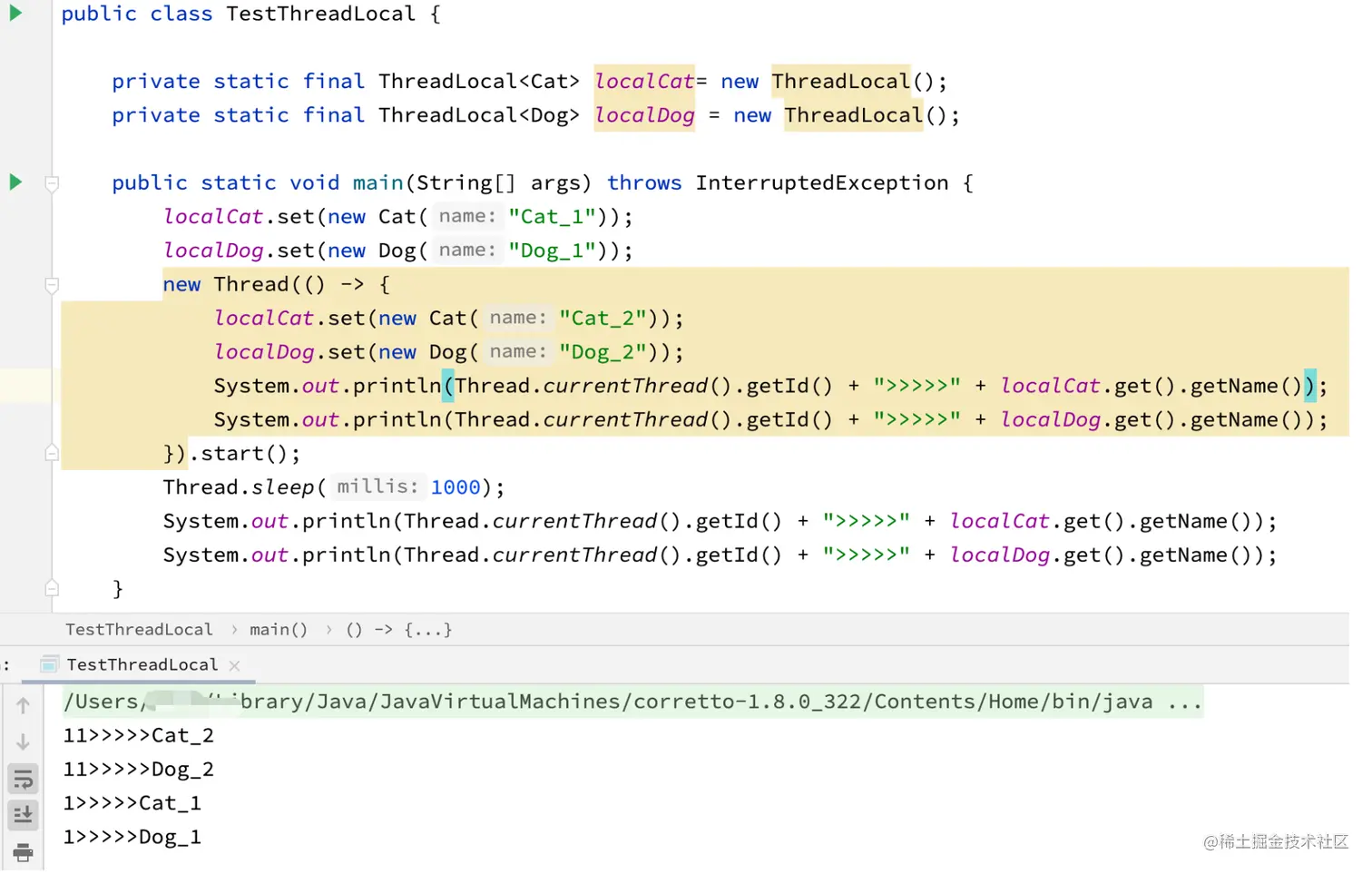The height and width of the screenshot is (874, 1372).
Task: Click .start() call in editor
Action: point(243,453)
